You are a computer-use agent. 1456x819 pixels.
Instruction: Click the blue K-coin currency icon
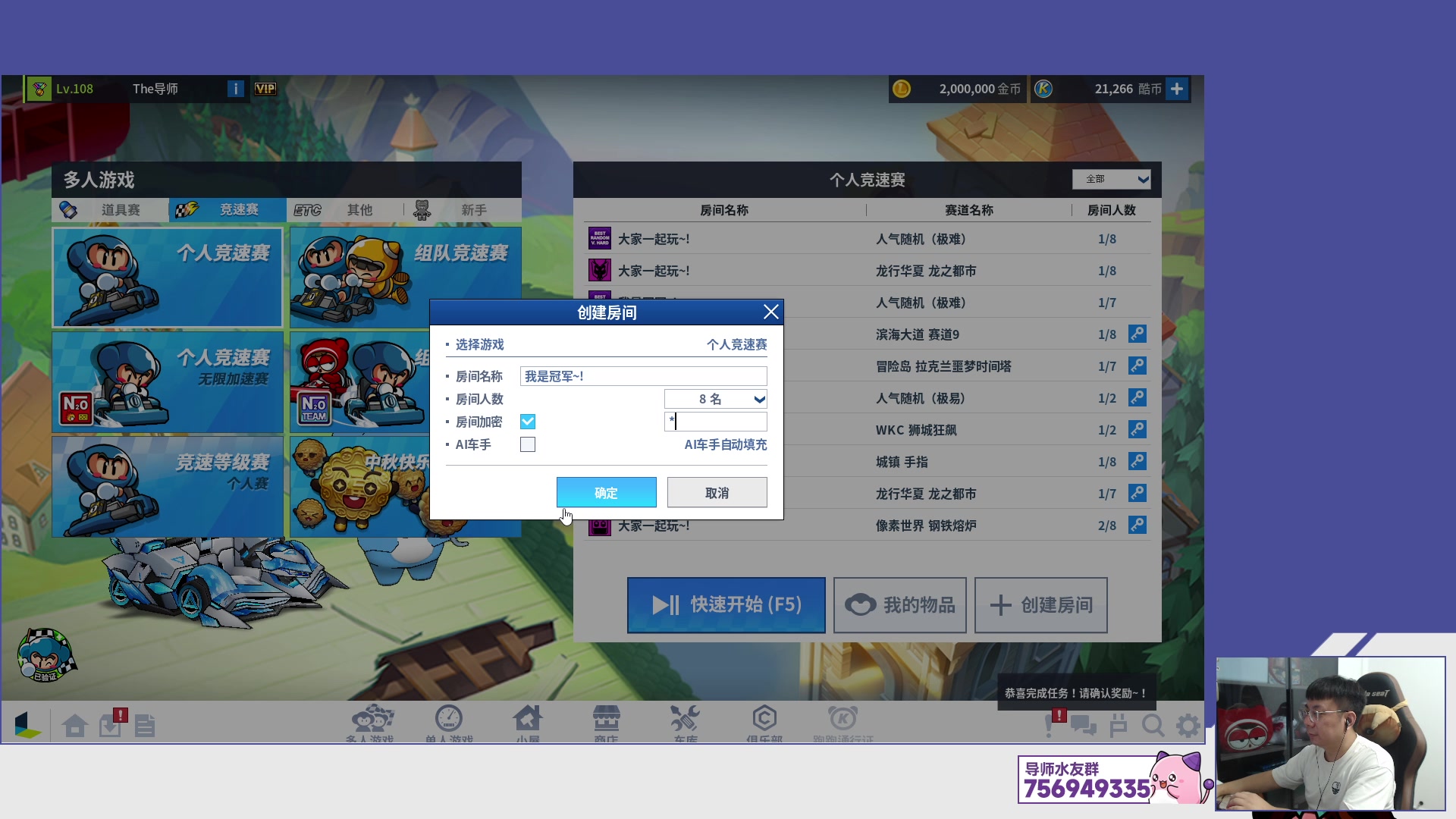1043,89
